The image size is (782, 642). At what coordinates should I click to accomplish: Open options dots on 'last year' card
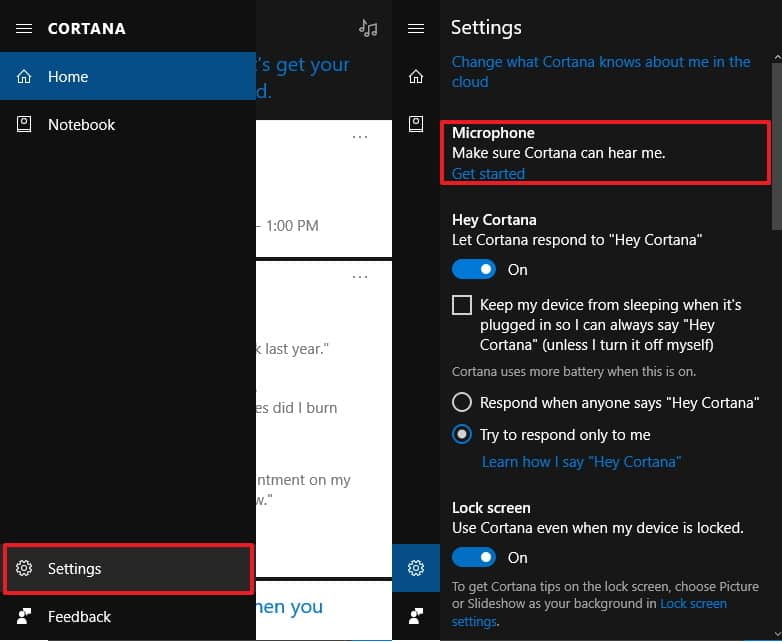(360, 276)
